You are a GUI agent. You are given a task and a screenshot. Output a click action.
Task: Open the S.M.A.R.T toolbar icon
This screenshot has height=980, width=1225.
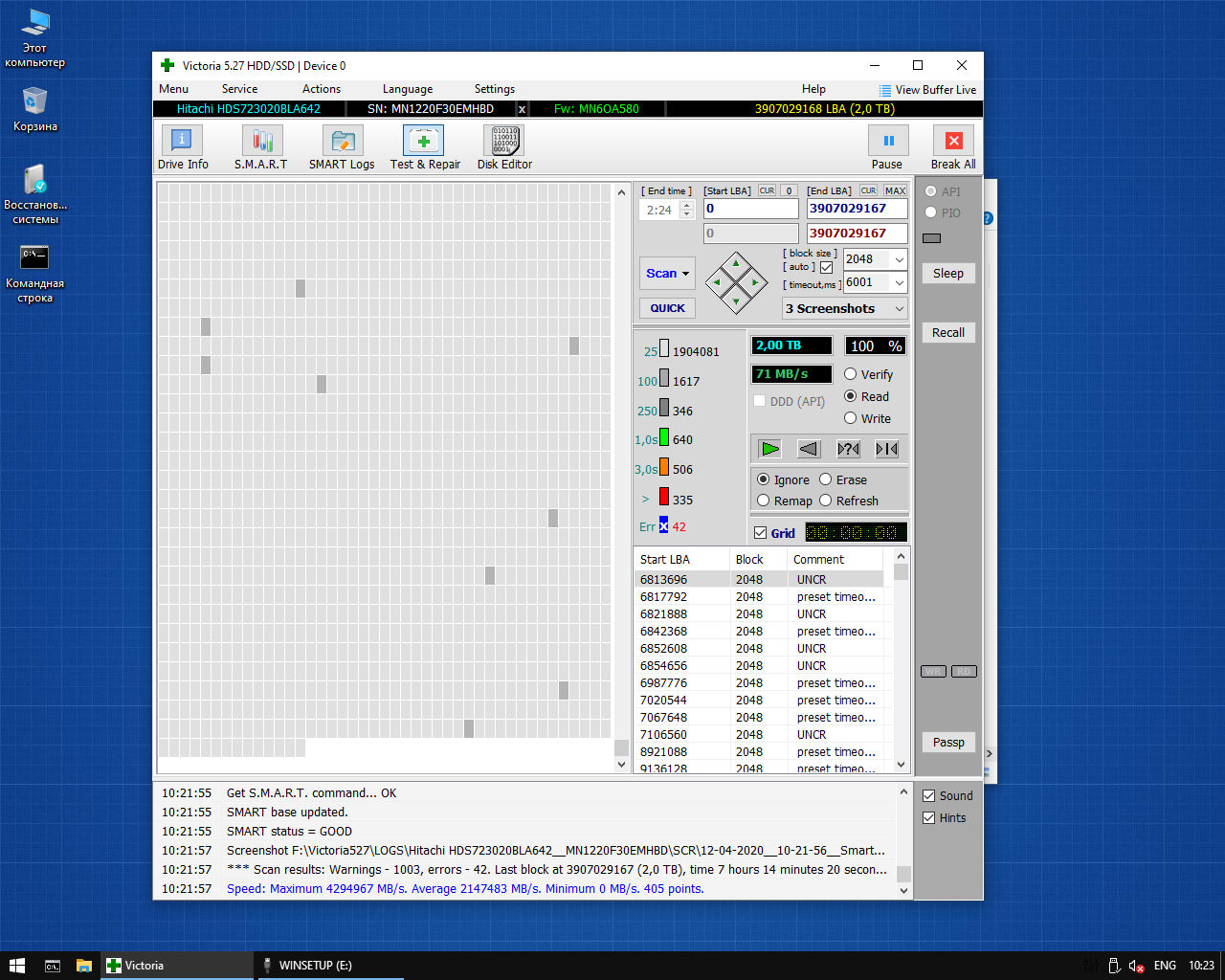[x=261, y=141]
